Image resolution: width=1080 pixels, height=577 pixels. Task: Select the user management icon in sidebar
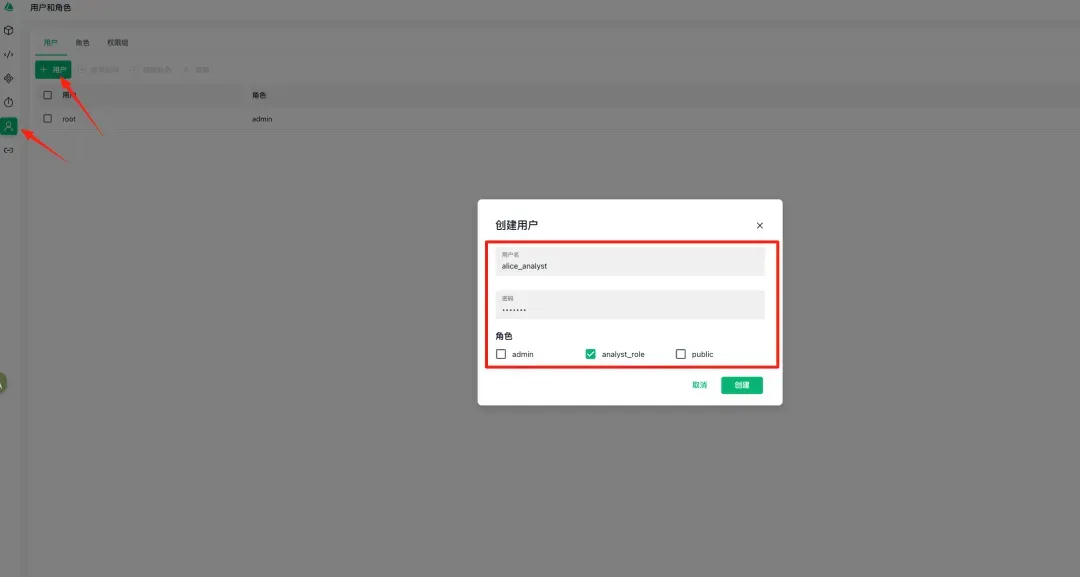tap(9, 126)
